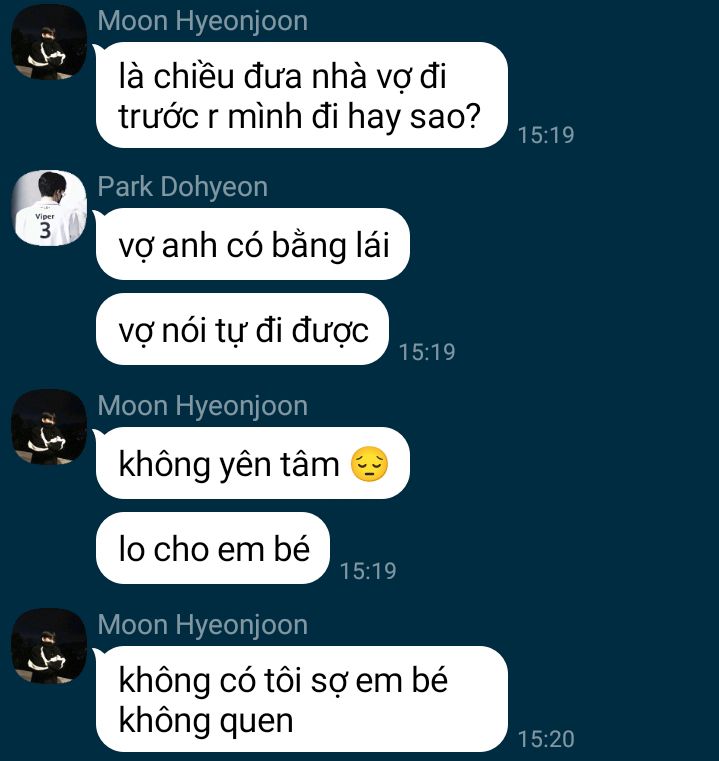Tap Park Dohyeon's Viper jersey avatar
This screenshot has width=719, height=761.
pos(49,208)
